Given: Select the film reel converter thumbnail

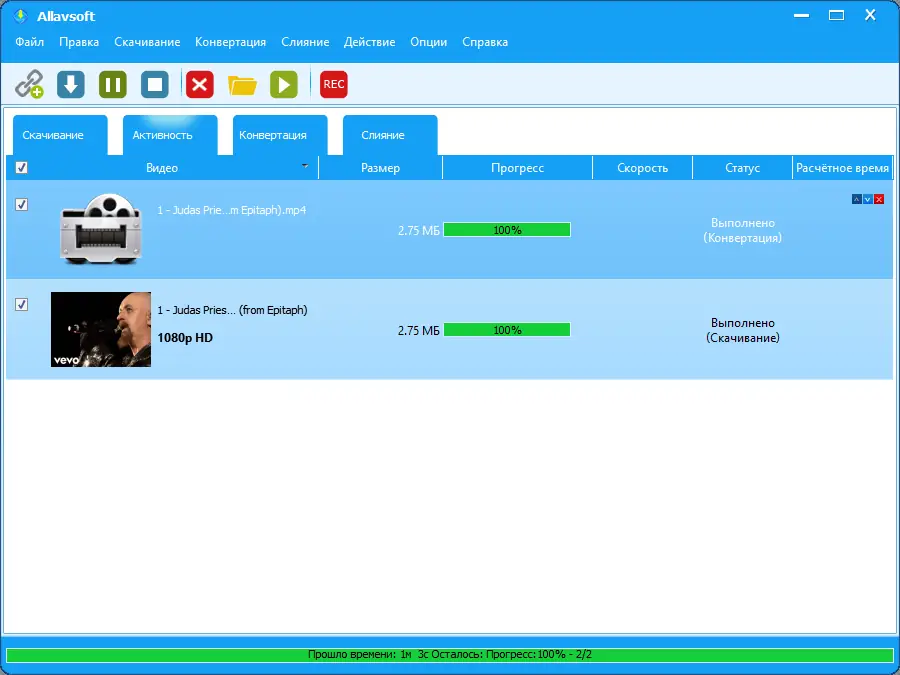Looking at the screenshot, I should pyautogui.click(x=101, y=229).
